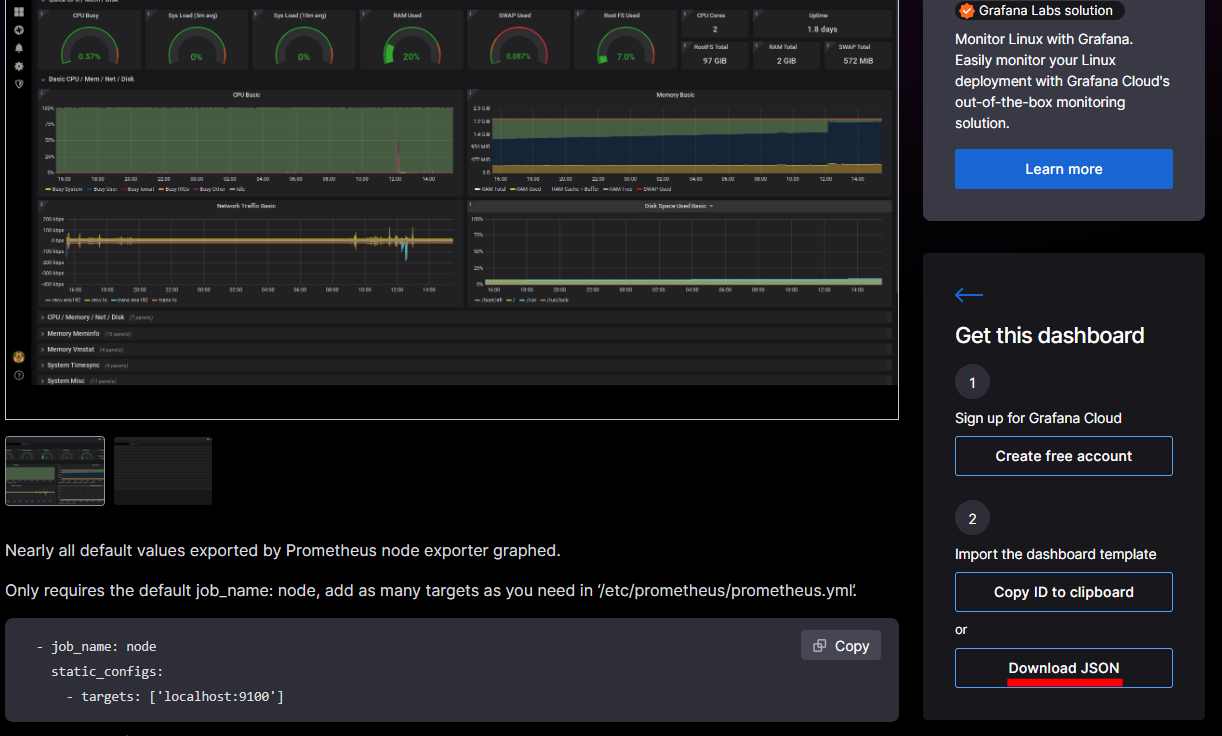Click the RAM Total 2 GiB stat
The height and width of the screenshot is (736, 1222).
click(x=786, y=55)
